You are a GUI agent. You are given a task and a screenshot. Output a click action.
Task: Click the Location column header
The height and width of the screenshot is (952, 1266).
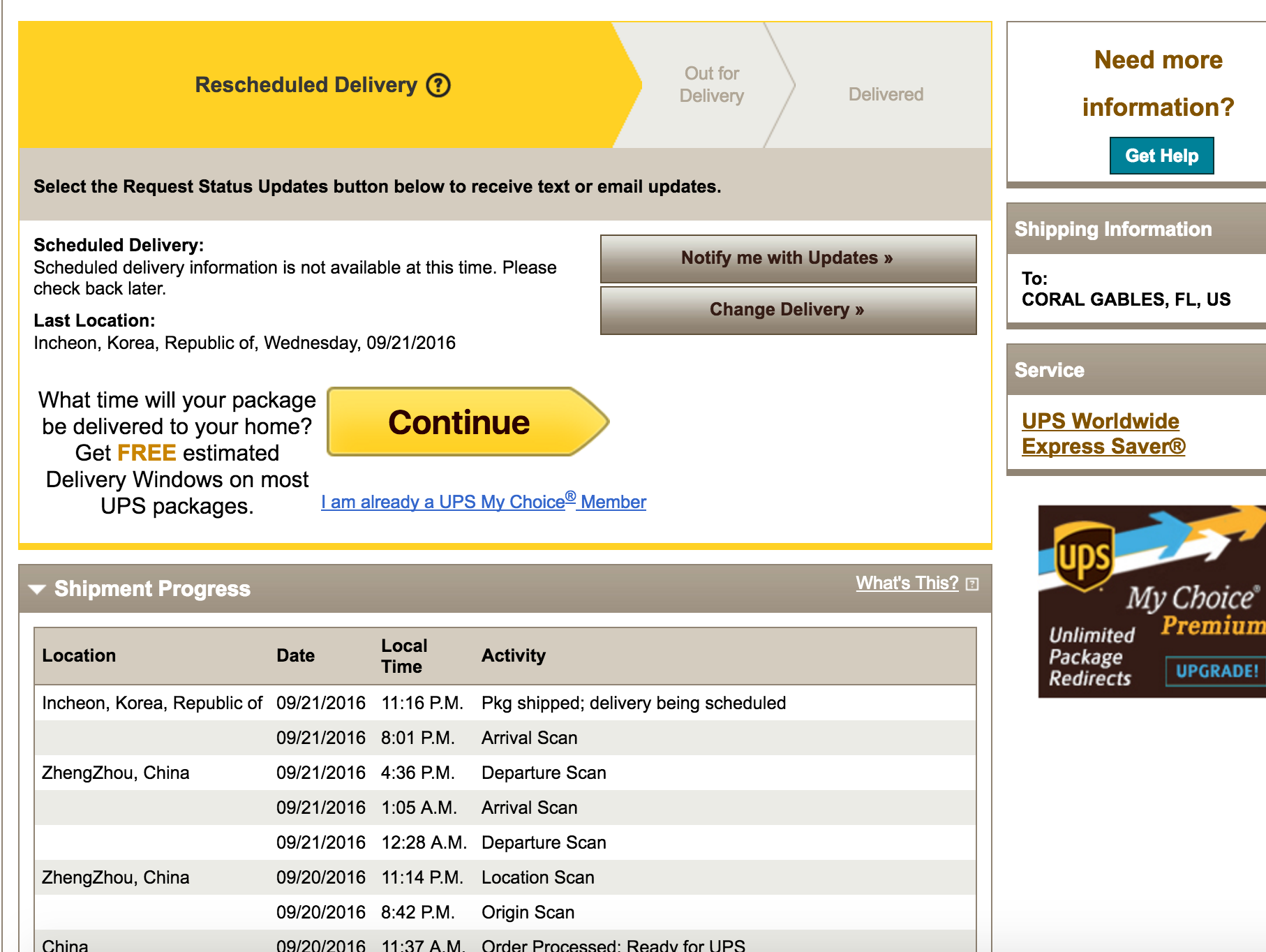(x=79, y=655)
